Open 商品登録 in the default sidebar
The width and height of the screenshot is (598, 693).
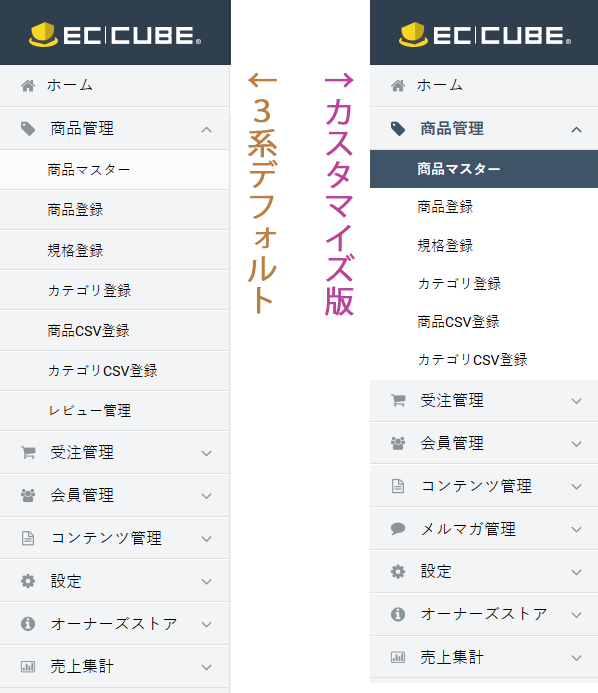click(x=114, y=210)
